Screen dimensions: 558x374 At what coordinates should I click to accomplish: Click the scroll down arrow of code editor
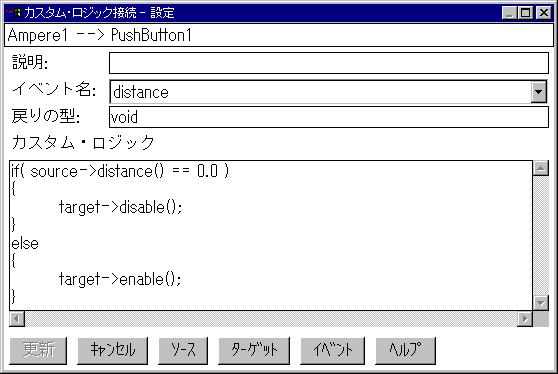541,303
